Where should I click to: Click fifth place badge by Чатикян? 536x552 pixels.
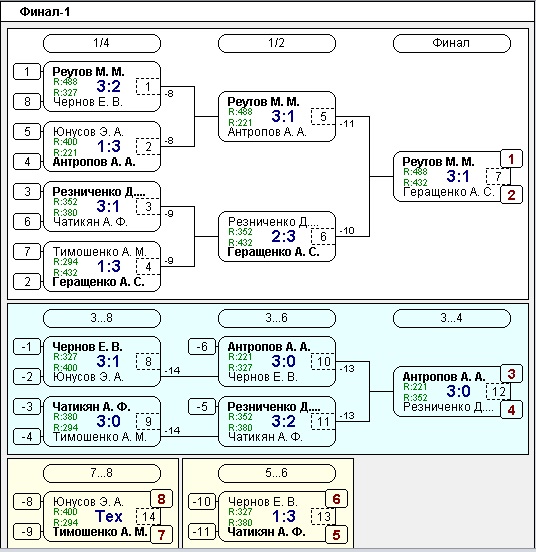click(336, 535)
